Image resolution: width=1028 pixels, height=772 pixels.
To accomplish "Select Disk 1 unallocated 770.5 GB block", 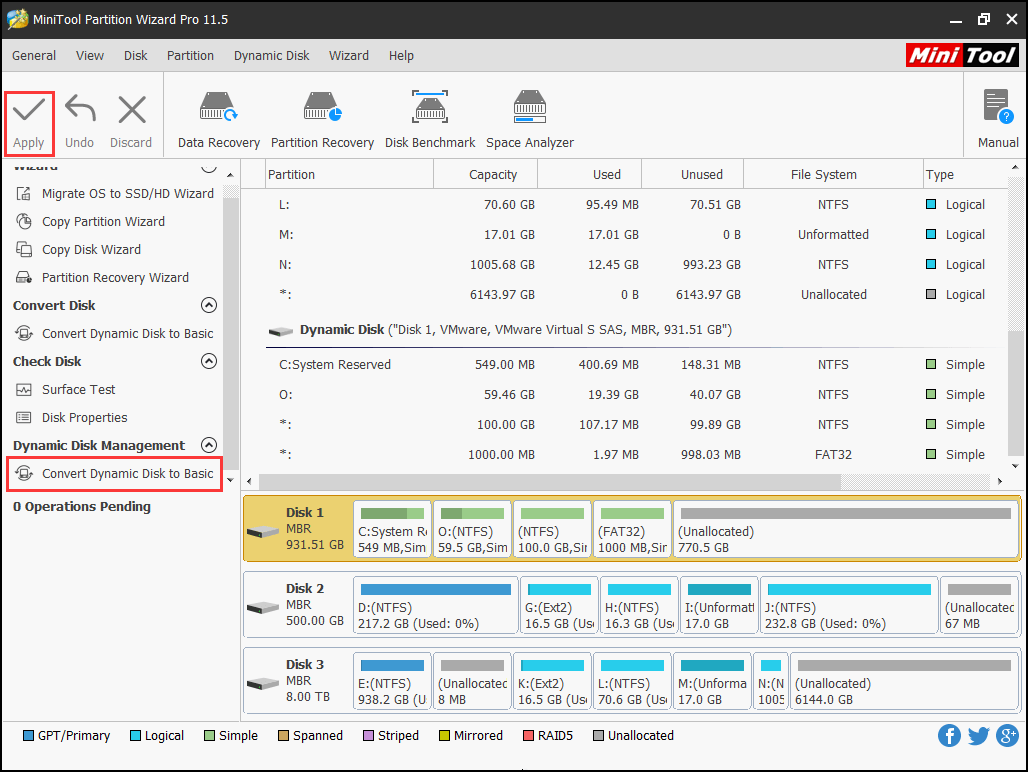I will [846, 530].
